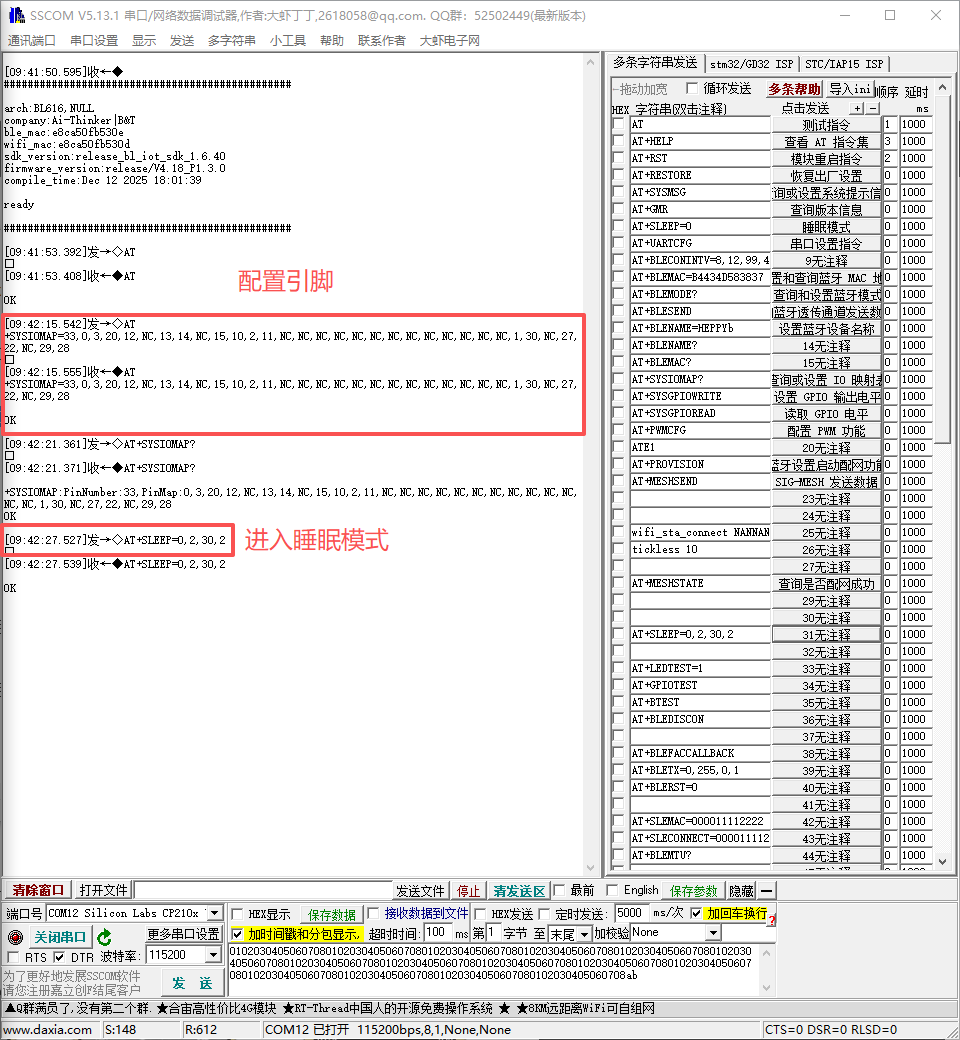Open 串口设置 menu
Viewport: 960px width, 1040px height.
click(94, 40)
